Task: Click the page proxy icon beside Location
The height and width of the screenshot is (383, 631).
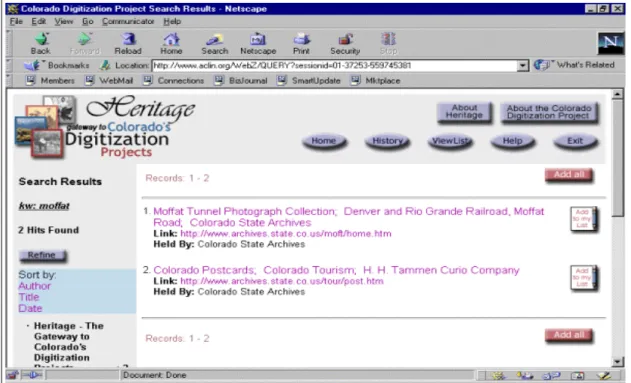Action: coord(105,65)
